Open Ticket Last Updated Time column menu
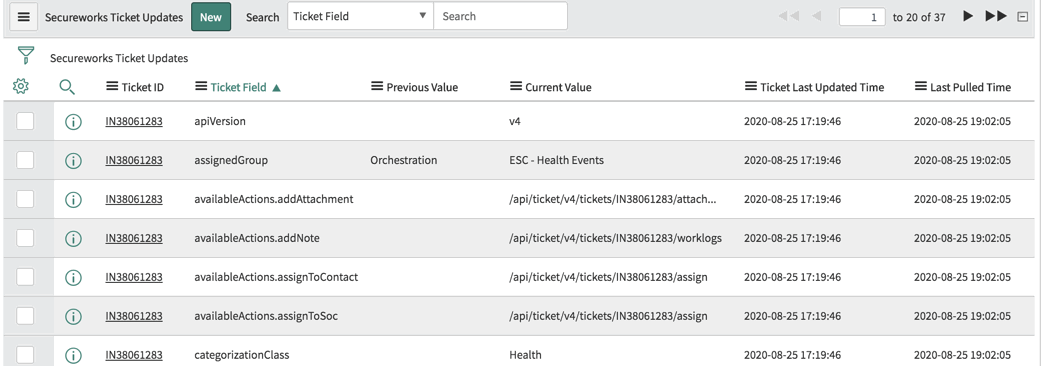This screenshot has height=366, width=1048. (751, 87)
